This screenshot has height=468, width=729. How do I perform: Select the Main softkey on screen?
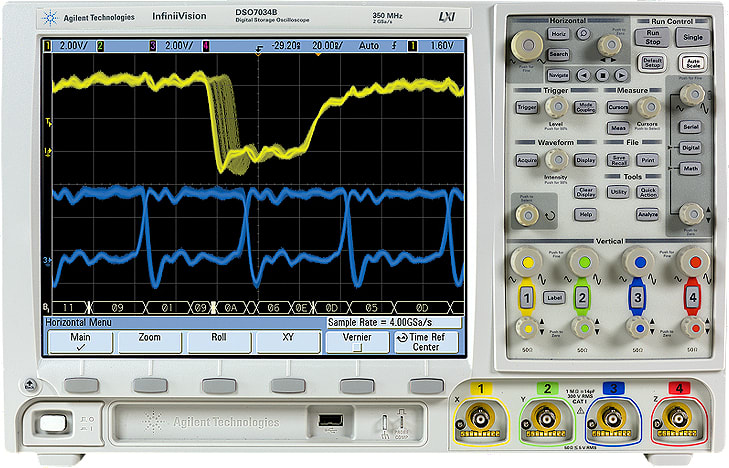pos(80,342)
